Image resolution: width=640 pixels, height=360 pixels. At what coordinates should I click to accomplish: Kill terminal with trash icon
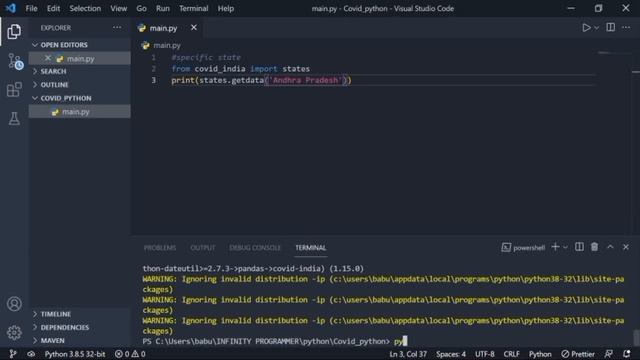(594, 247)
